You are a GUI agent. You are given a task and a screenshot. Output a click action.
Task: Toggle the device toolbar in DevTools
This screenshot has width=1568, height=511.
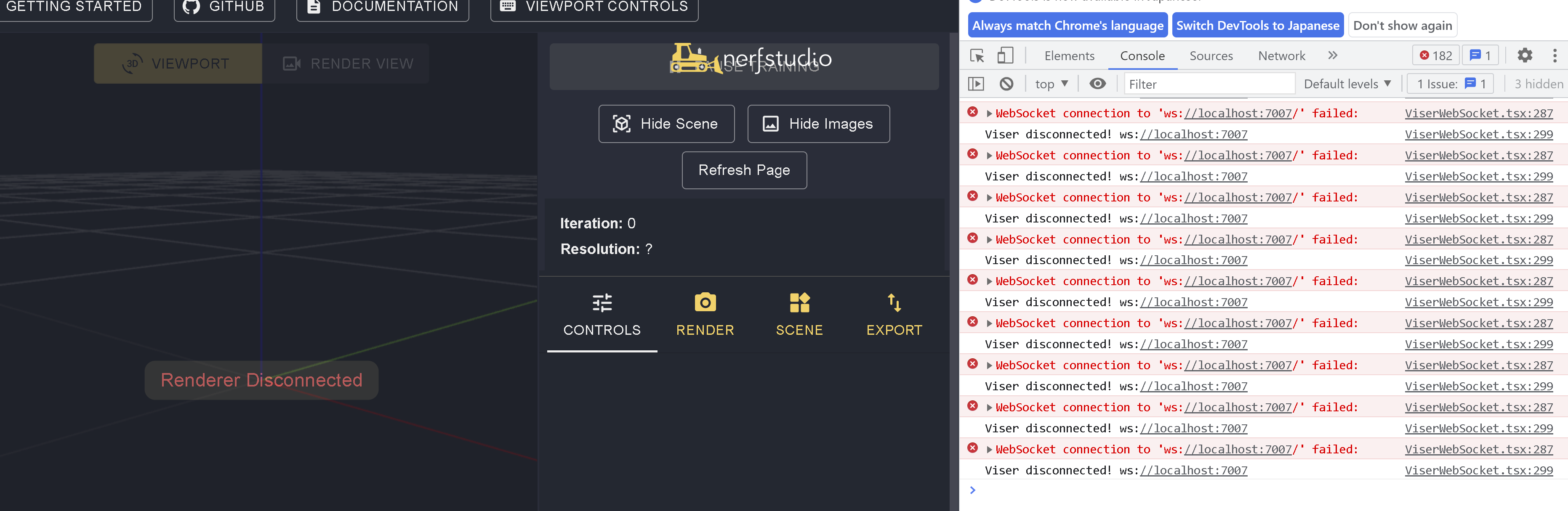(1006, 56)
